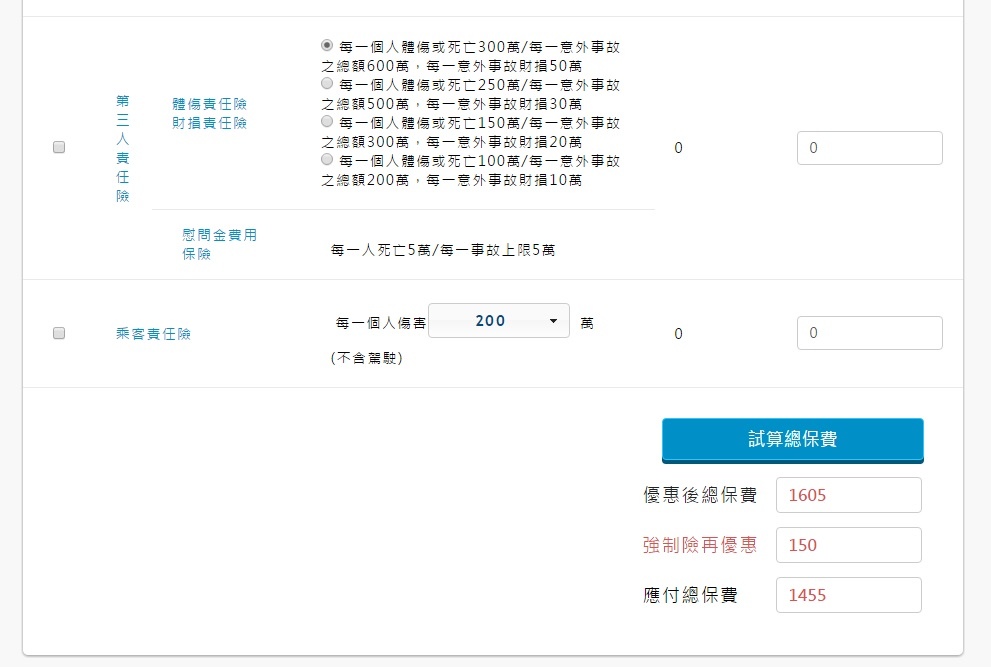The image size is (991, 667).
Task: Select the 300萬/600萬/財損50萬 coverage option
Action: 327,46
